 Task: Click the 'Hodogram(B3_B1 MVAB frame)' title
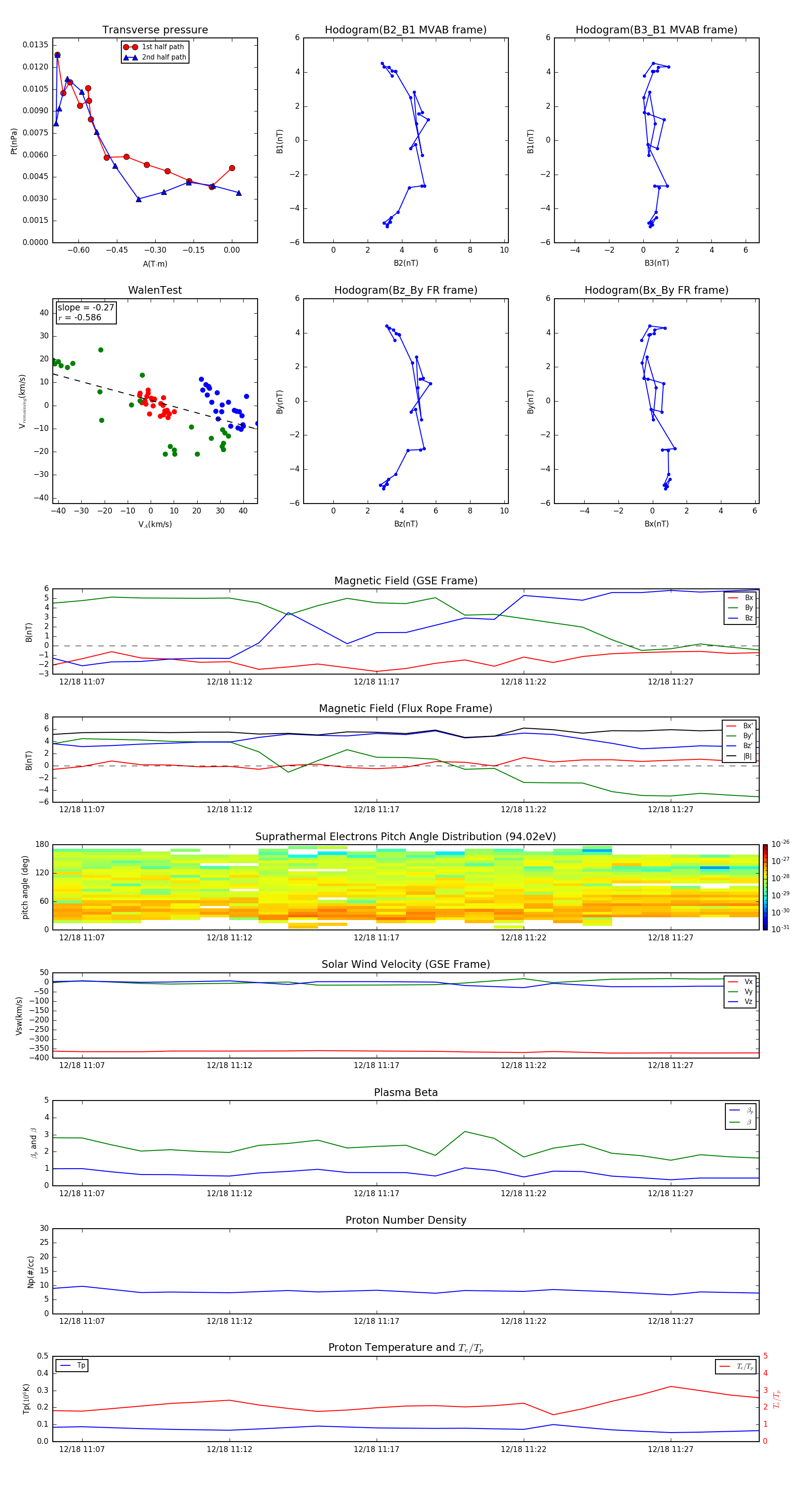coord(656,30)
